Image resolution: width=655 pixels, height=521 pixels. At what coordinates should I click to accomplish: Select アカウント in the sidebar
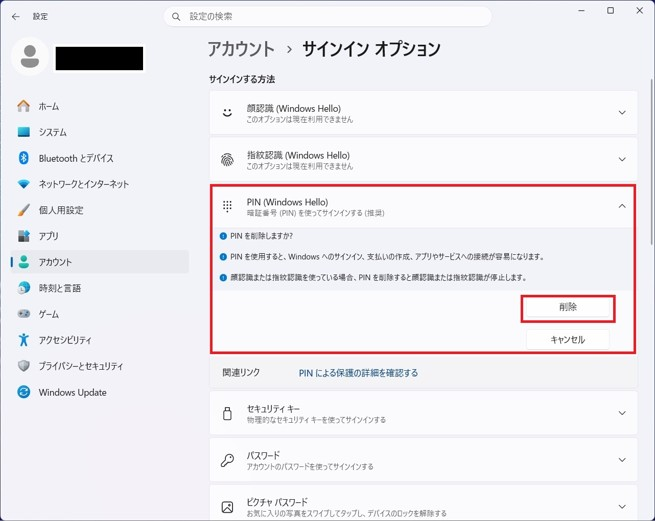coord(99,262)
